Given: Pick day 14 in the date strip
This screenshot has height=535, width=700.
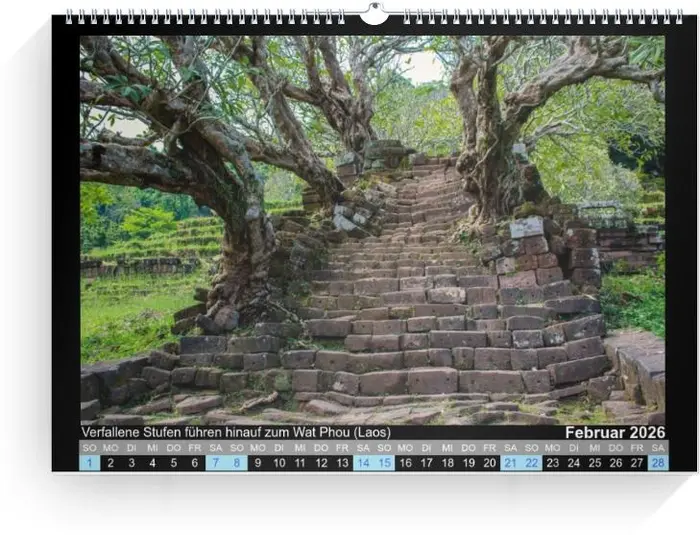Looking at the screenshot, I should coord(363,462).
